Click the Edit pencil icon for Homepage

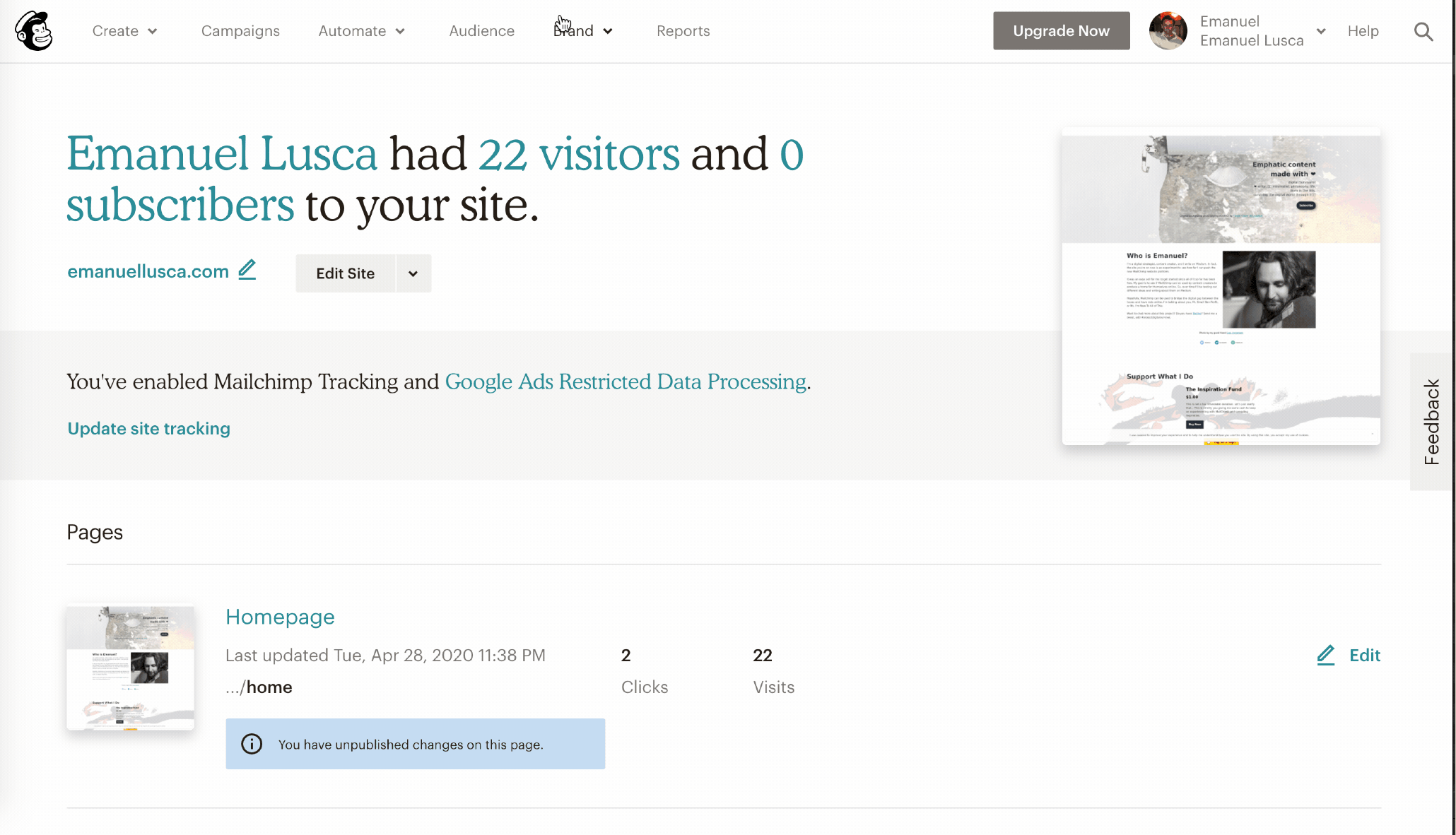point(1326,655)
